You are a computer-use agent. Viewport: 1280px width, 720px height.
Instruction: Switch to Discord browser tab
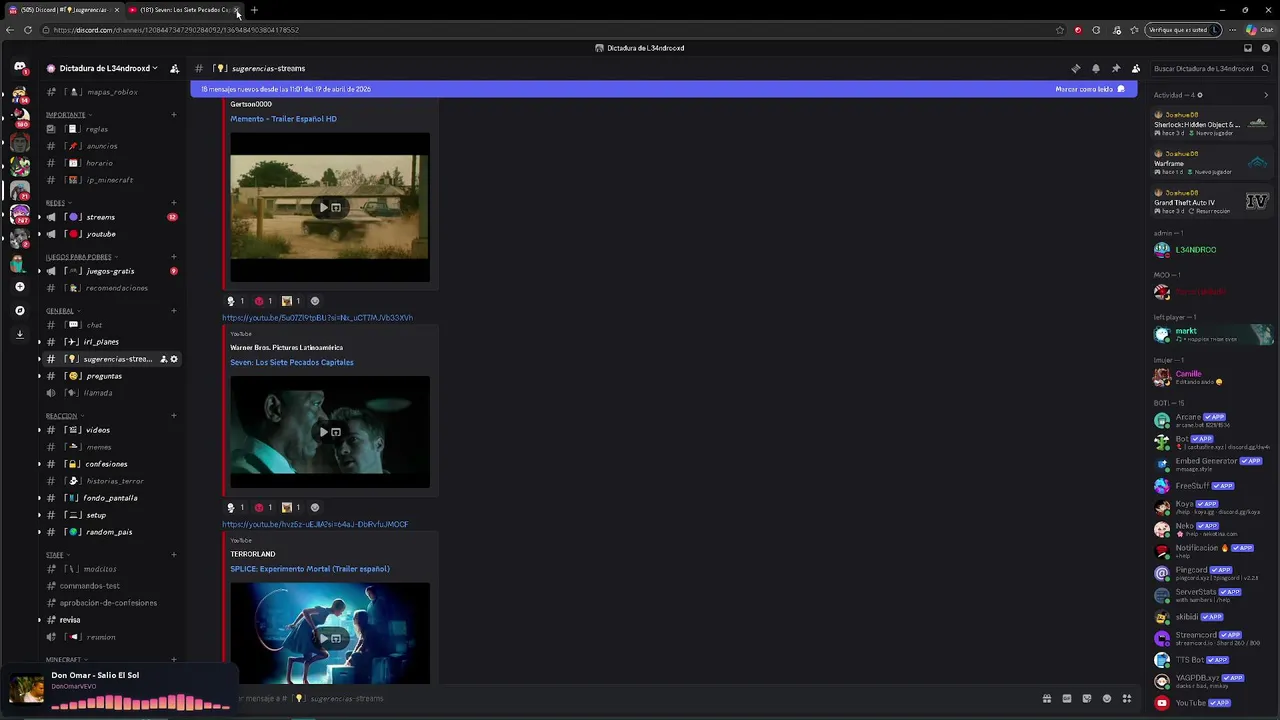click(62, 10)
